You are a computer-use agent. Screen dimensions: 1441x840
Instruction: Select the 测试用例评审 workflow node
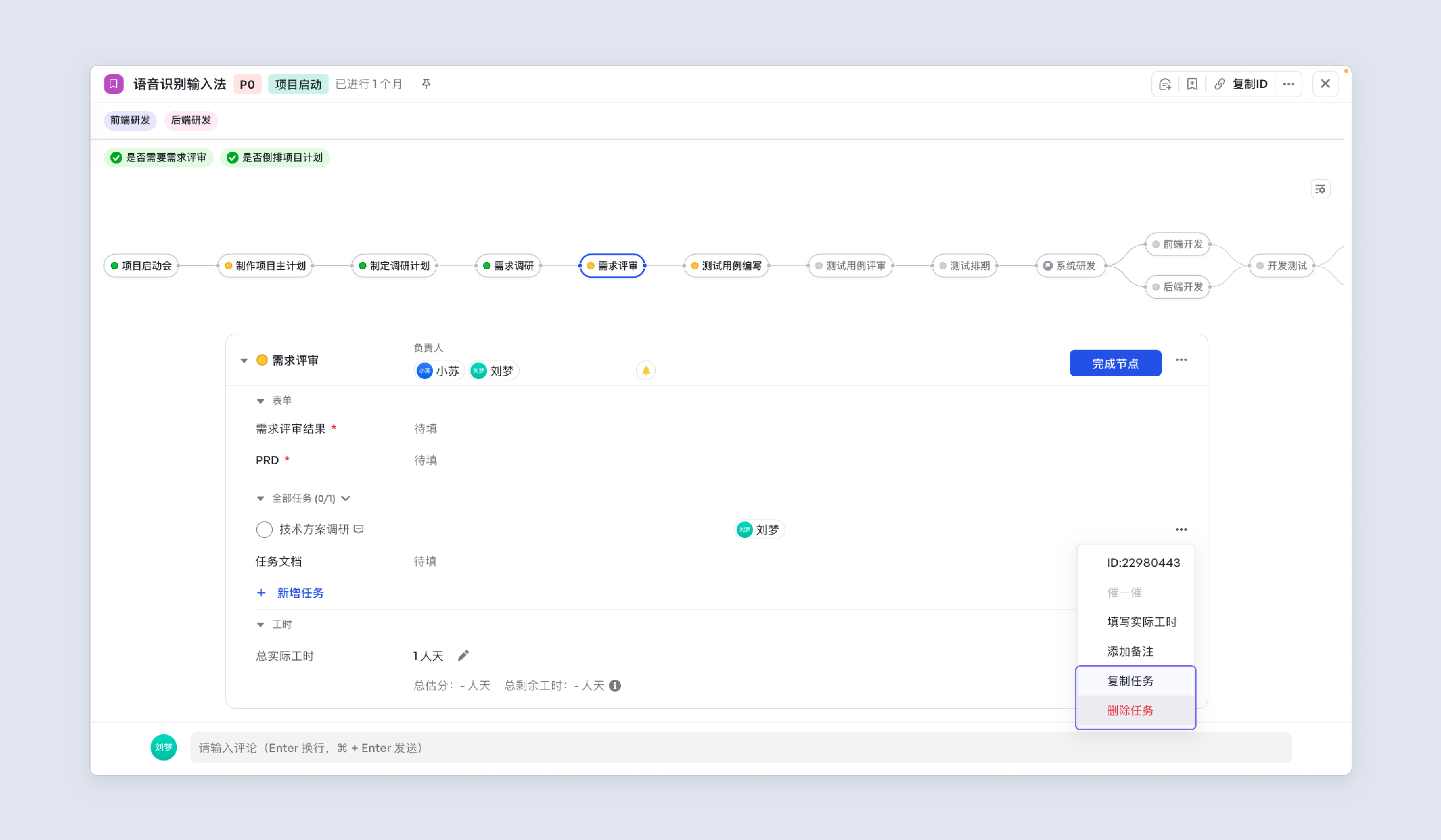850,266
